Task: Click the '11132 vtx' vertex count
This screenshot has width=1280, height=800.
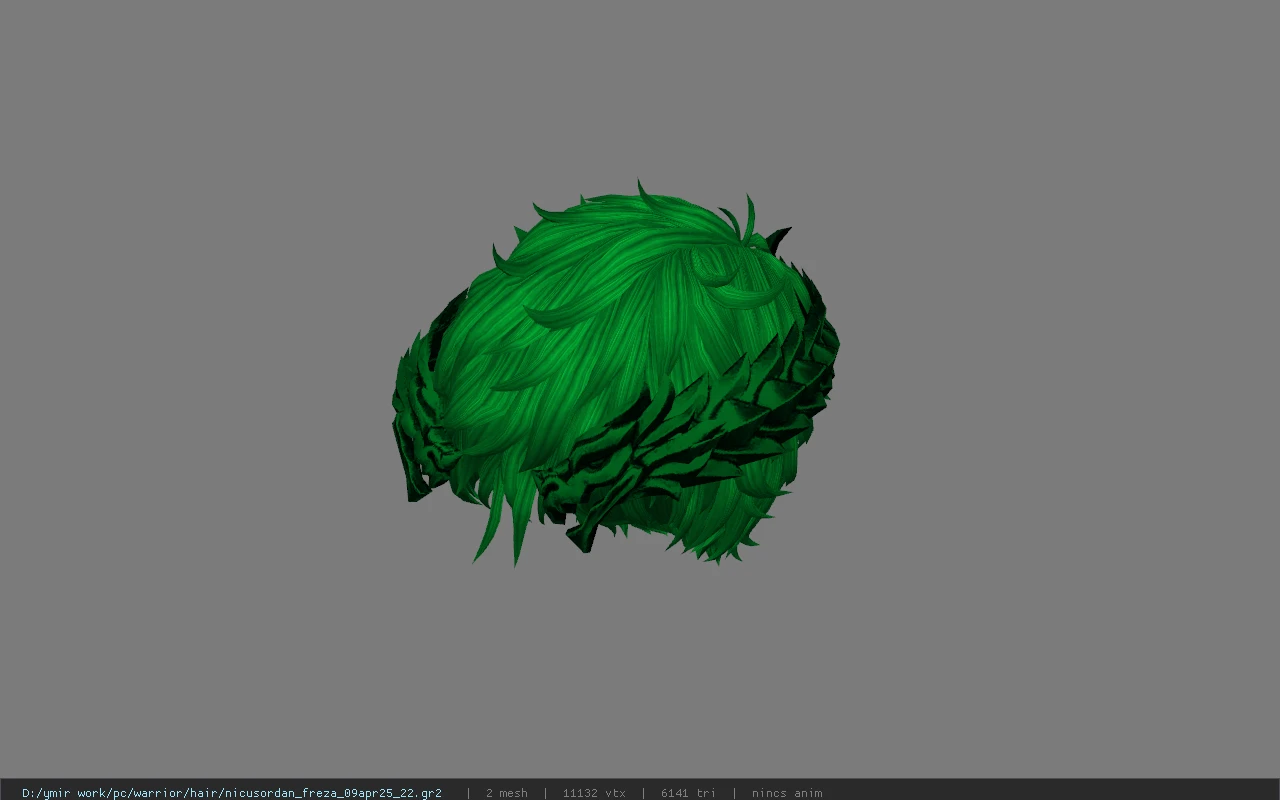Action: click(594, 793)
